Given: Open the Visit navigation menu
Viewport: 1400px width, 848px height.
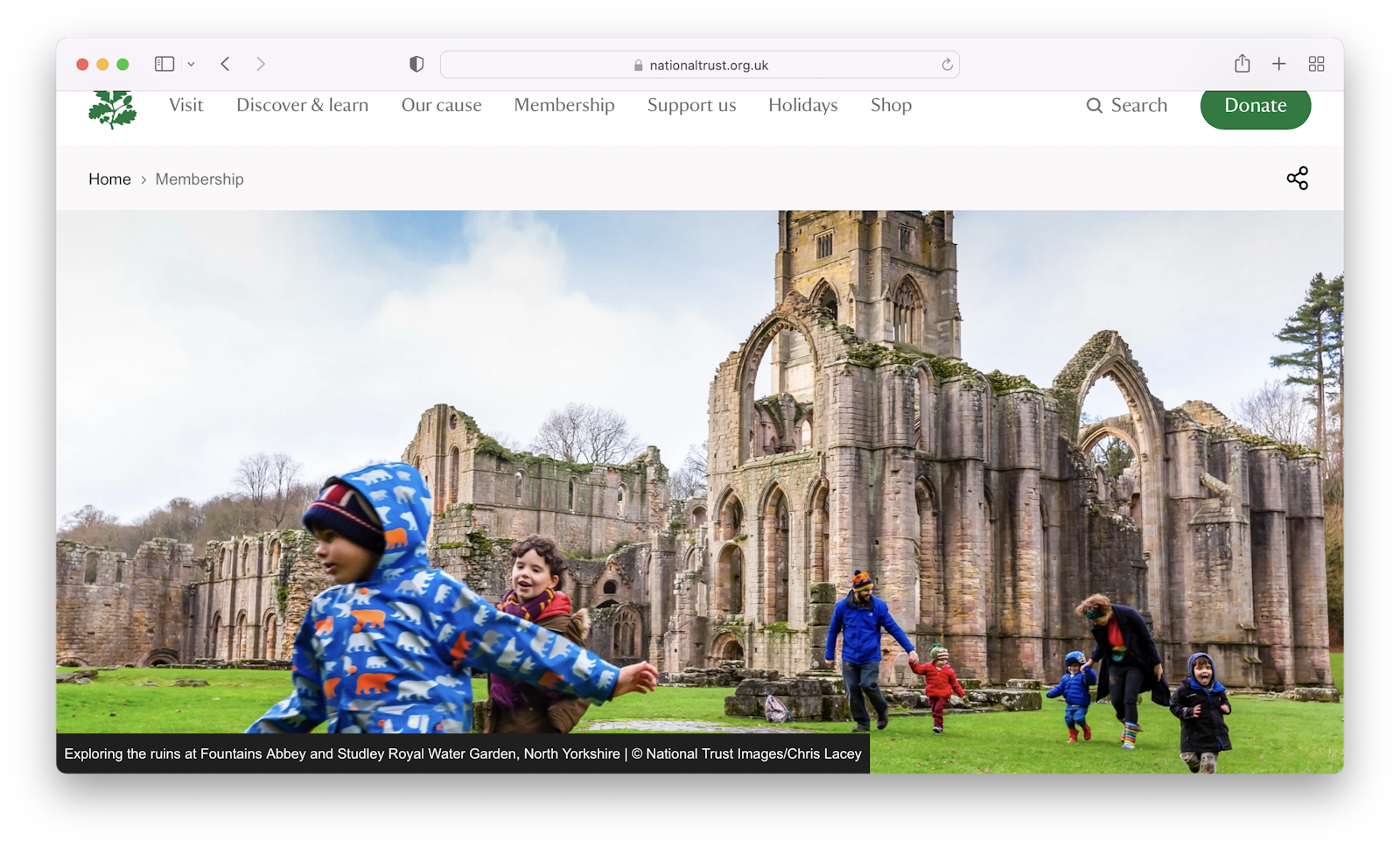Looking at the screenshot, I should click(x=186, y=105).
